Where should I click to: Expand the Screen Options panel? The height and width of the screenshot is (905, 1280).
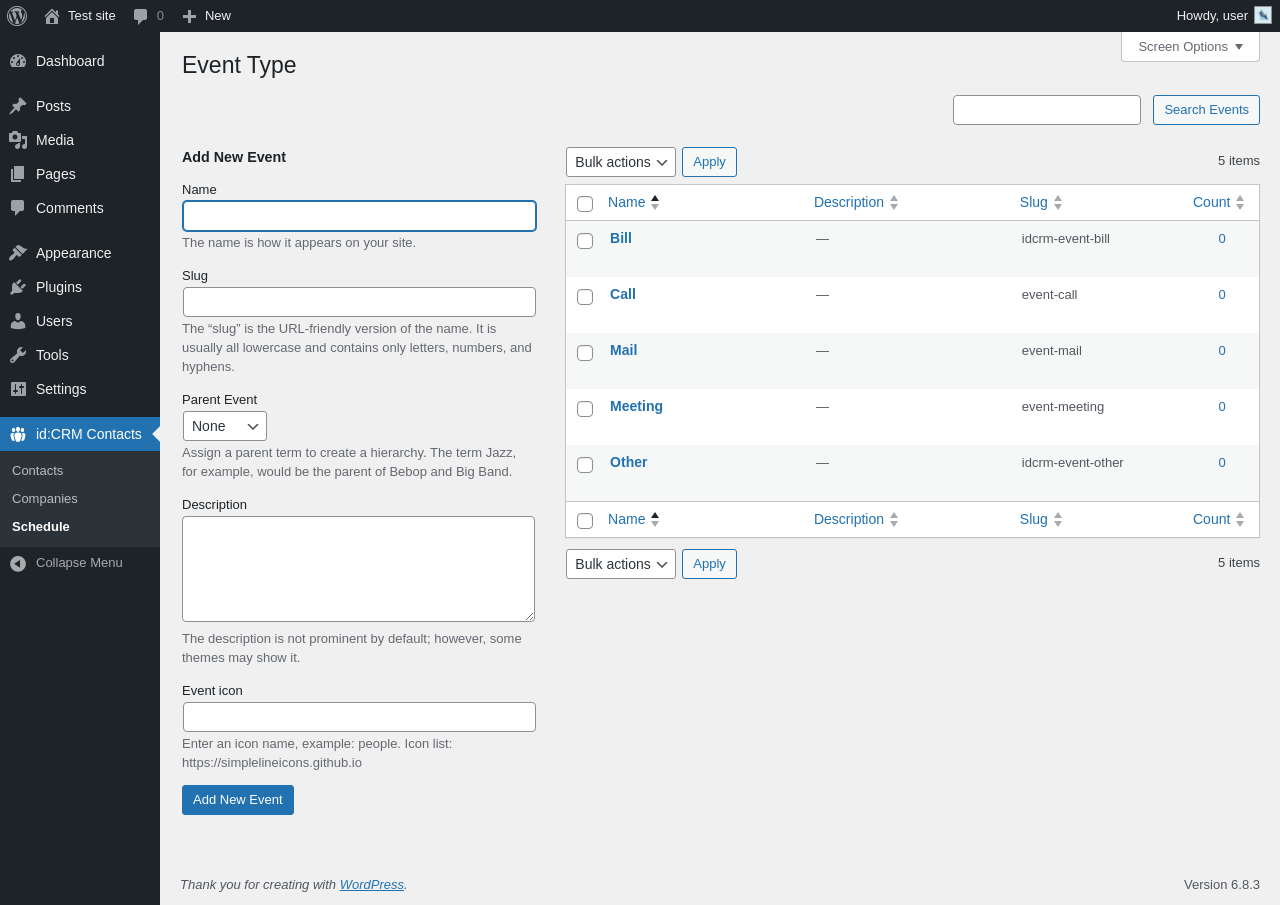click(x=1190, y=46)
